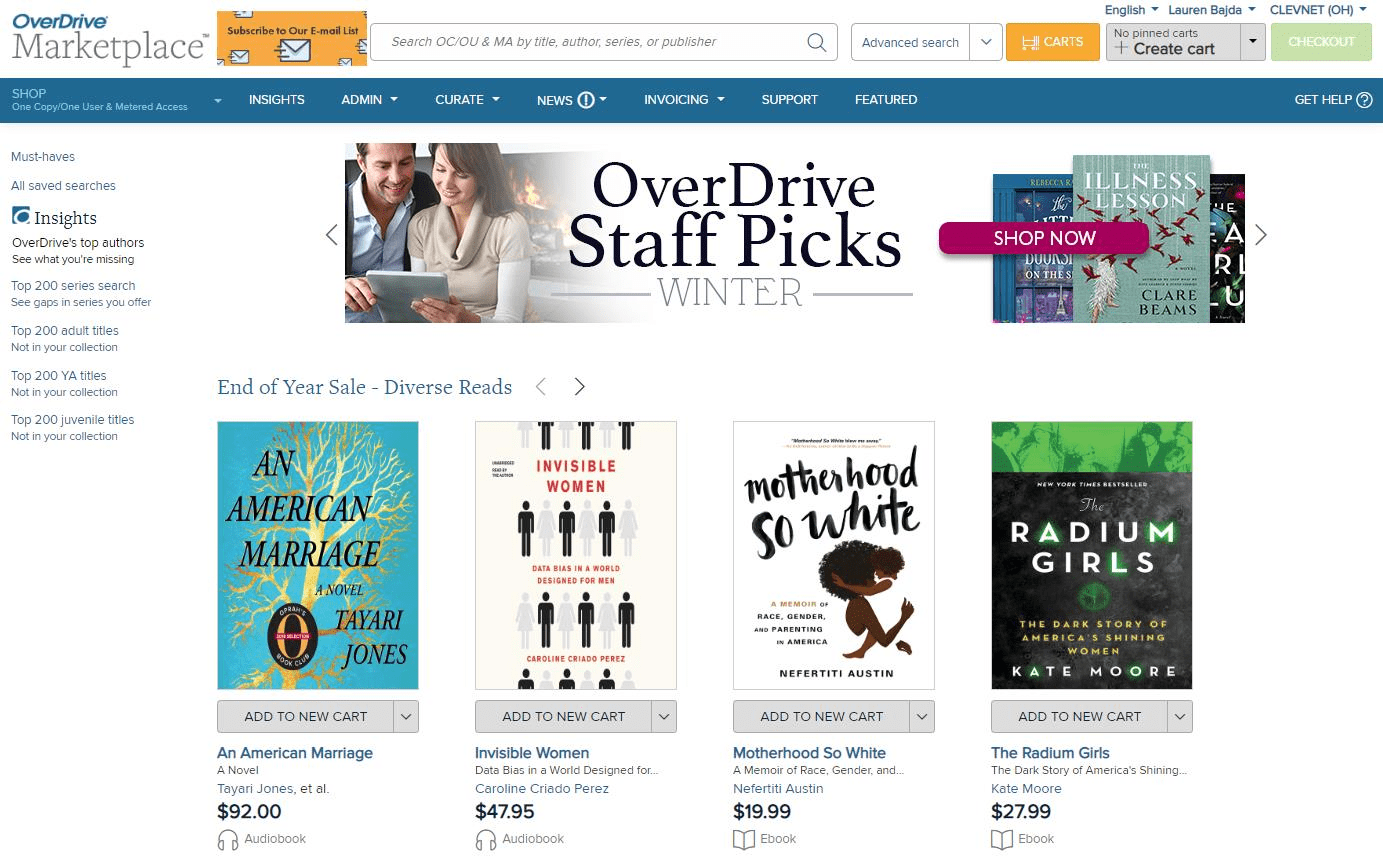Open the Lauren Bajda account dropdown
This screenshot has height=868, width=1383.
(1212, 10)
